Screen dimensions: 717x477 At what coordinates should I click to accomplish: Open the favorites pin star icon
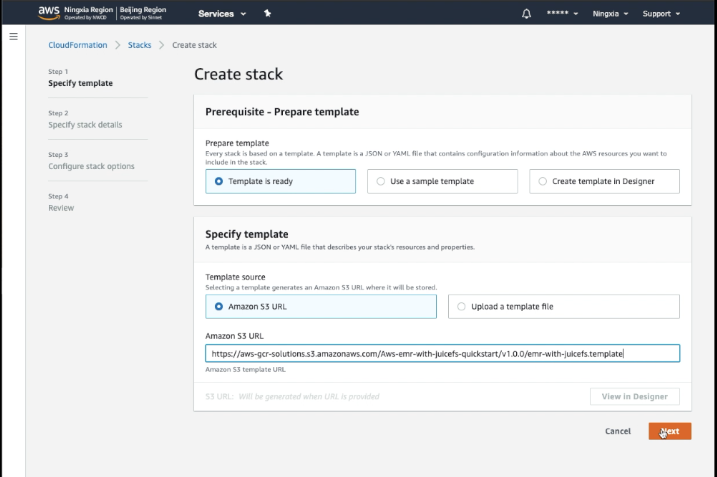[268, 13]
